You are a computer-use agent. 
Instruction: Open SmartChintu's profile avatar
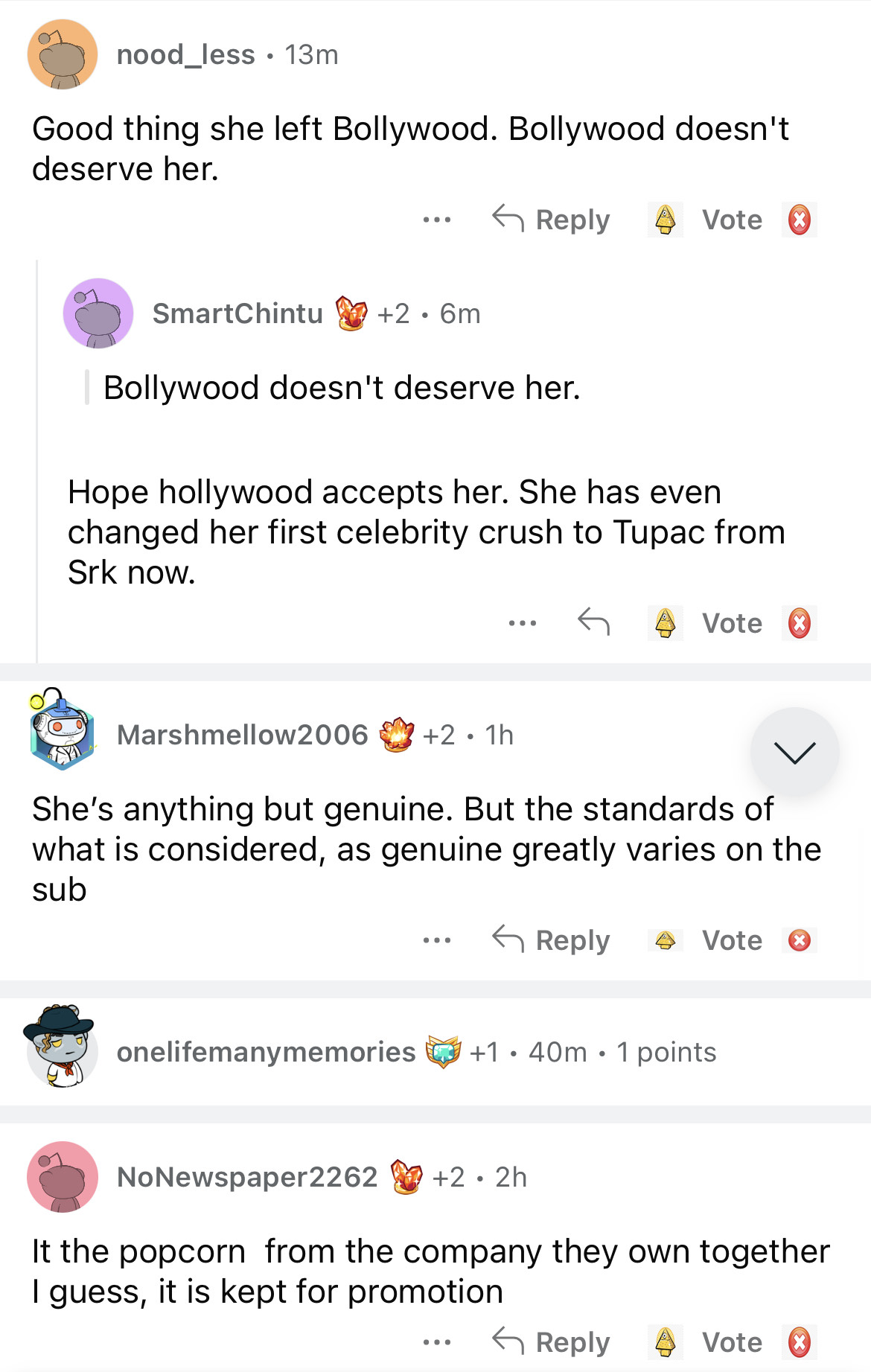[x=98, y=313]
